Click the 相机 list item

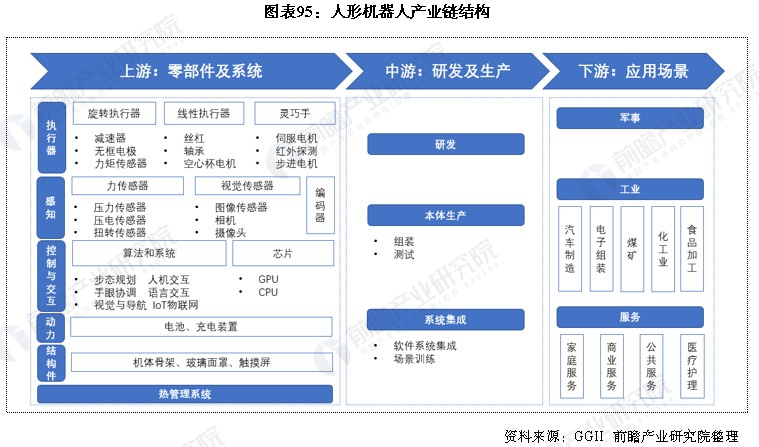coord(225,220)
